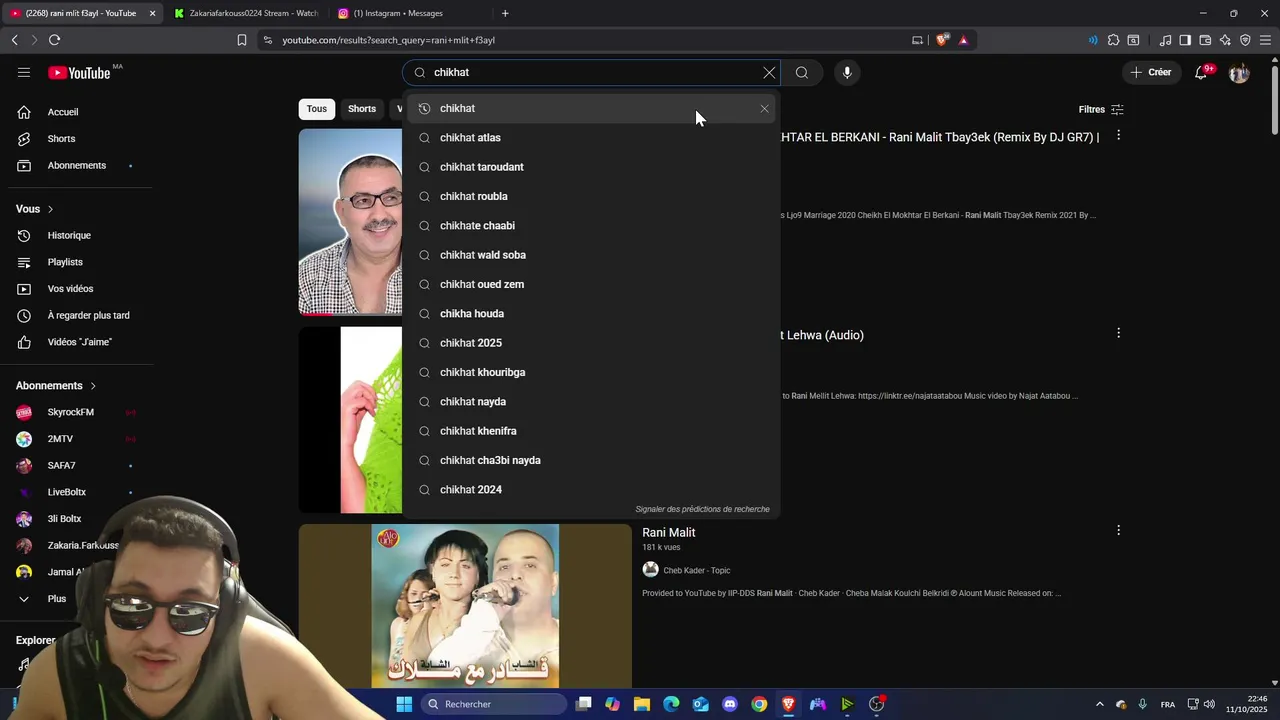Choose suggestion chikhate chaabi
The height and width of the screenshot is (720, 1280).
(x=590, y=226)
